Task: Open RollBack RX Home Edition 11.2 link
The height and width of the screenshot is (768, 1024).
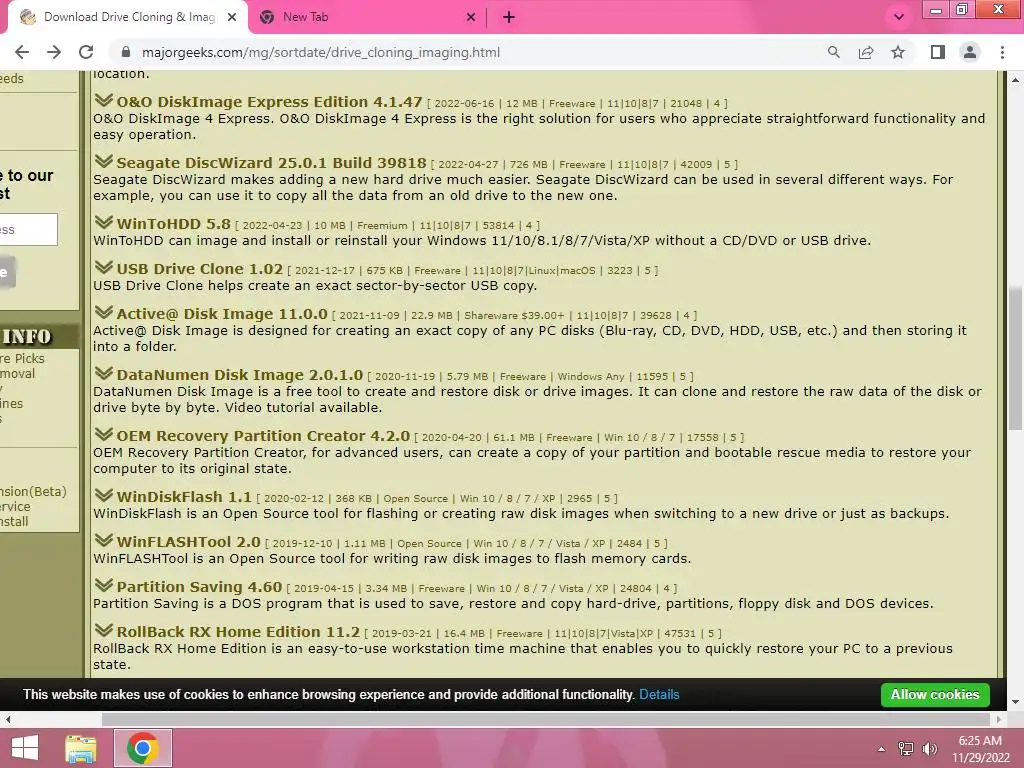Action: [238, 632]
